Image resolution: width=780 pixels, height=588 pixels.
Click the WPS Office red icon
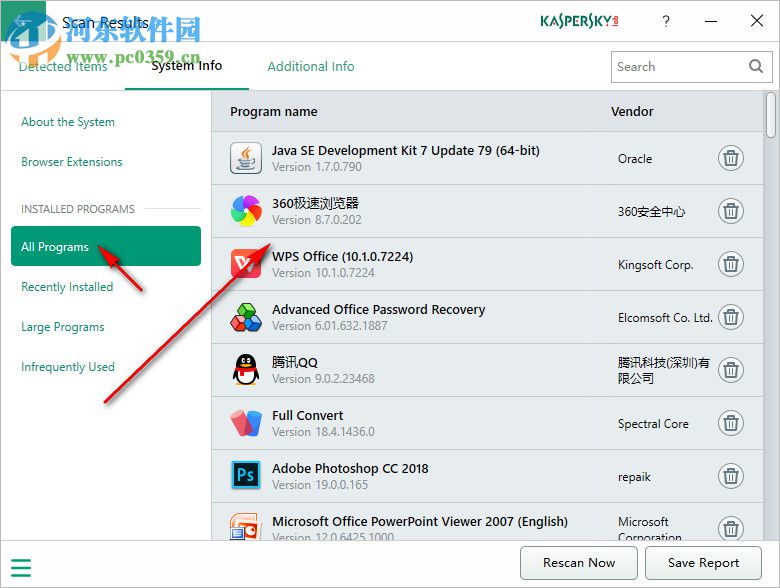pos(246,264)
